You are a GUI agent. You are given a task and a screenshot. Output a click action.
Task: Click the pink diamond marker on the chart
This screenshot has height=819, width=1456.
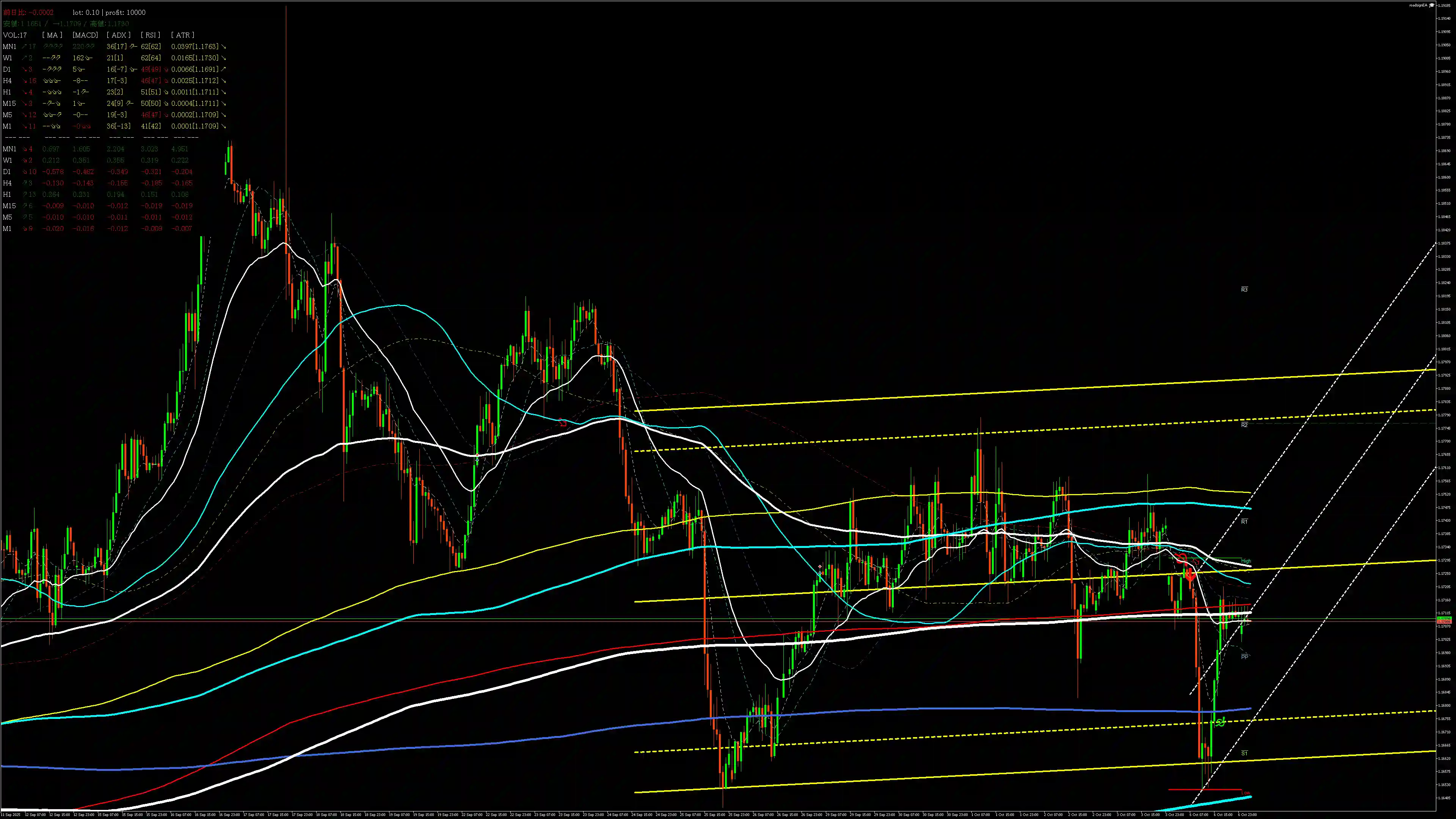click(820, 567)
